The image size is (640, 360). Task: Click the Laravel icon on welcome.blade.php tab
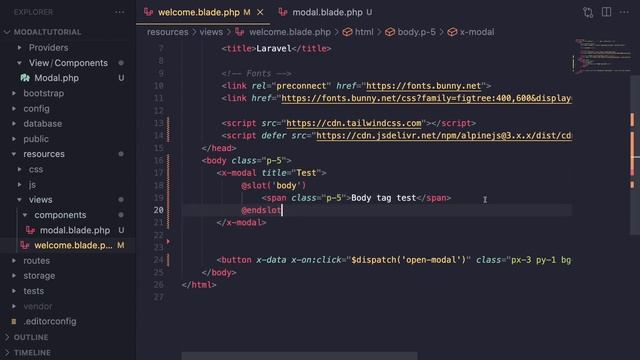149,12
